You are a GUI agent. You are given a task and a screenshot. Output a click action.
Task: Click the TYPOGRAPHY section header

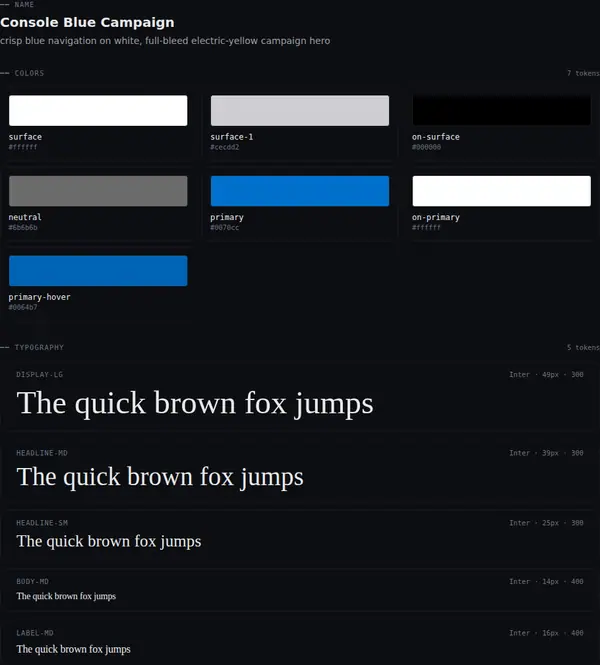[39, 347]
